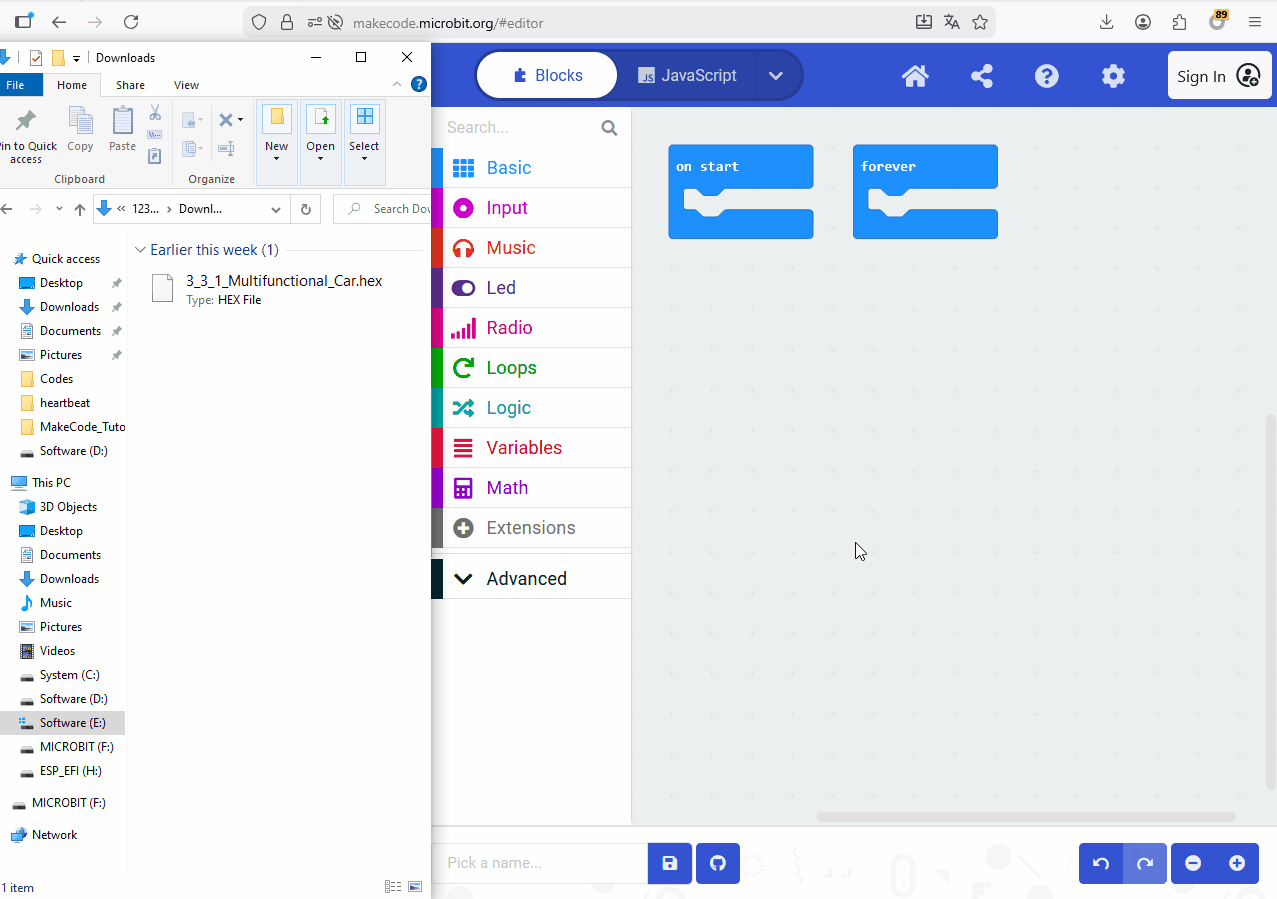The width and height of the screenshot is (1277, 899).
Task: Bookmark this page with the star
Action: (980, 22)
